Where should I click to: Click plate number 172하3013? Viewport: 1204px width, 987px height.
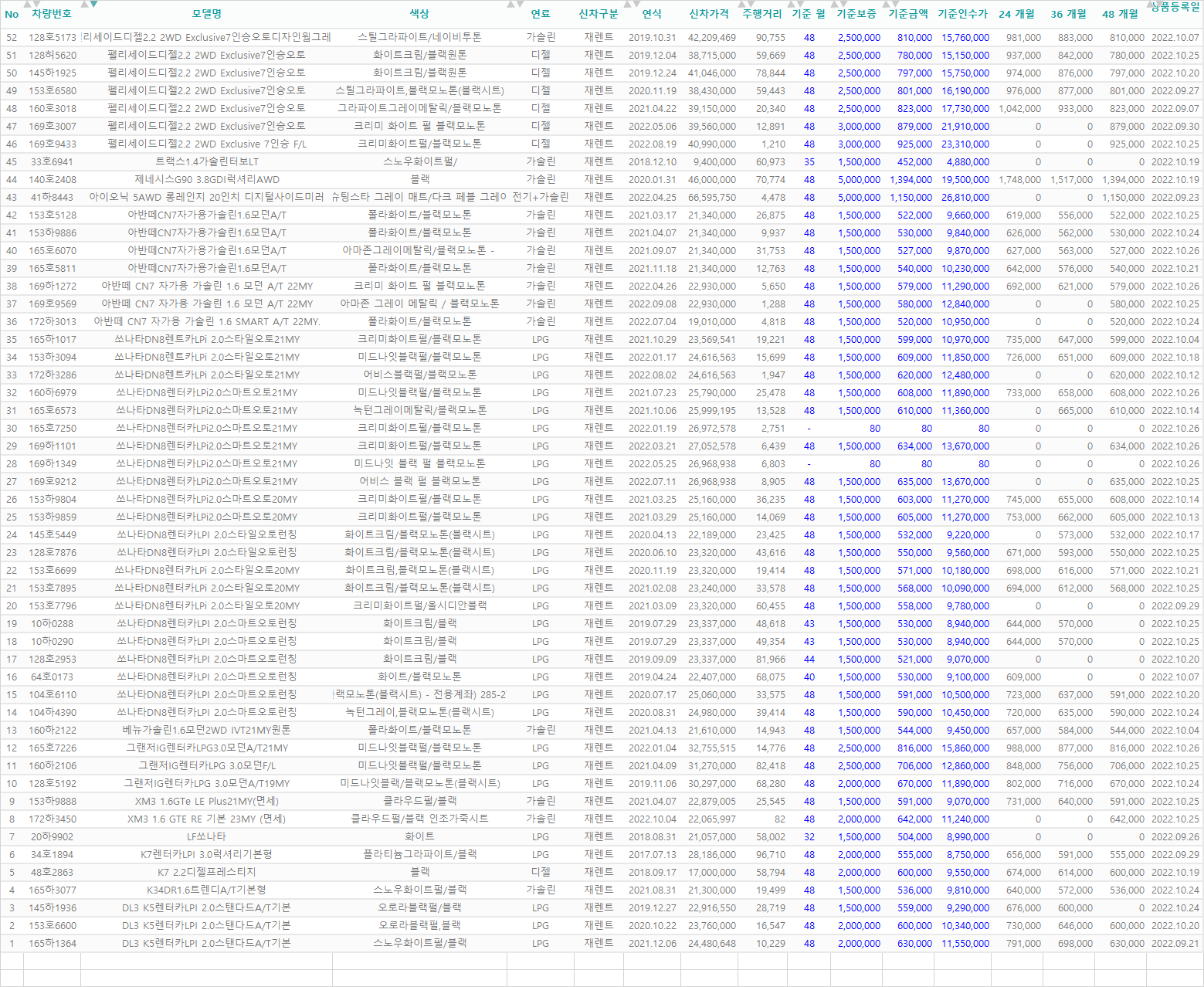[x=53, y=322]
